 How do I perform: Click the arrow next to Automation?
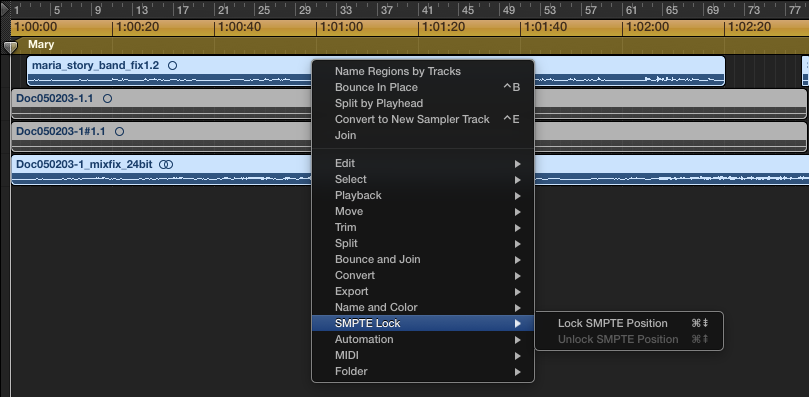click(517, 340)
